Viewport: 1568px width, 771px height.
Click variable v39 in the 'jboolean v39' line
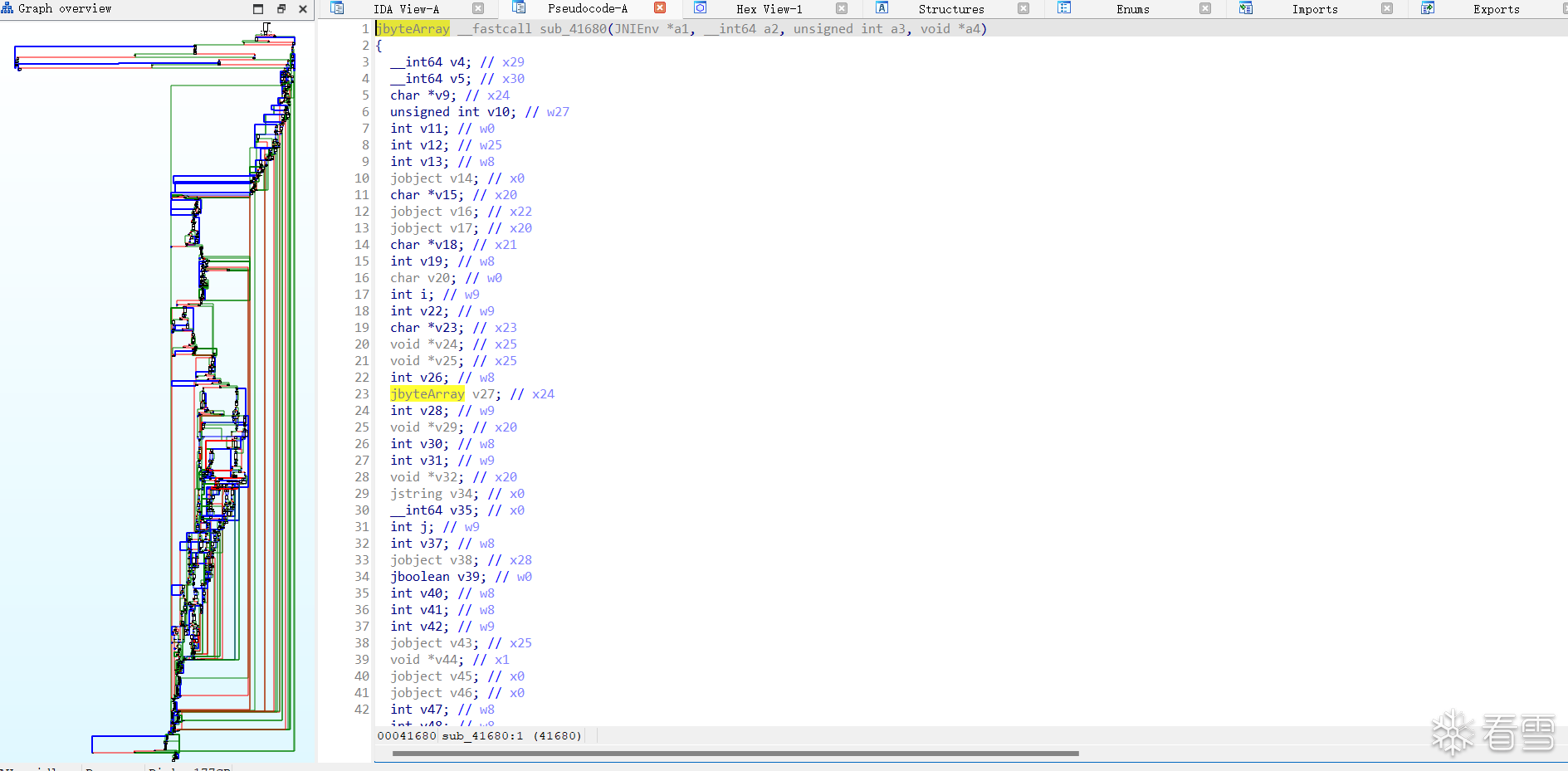pyautogui.click(x=469, y=577)
